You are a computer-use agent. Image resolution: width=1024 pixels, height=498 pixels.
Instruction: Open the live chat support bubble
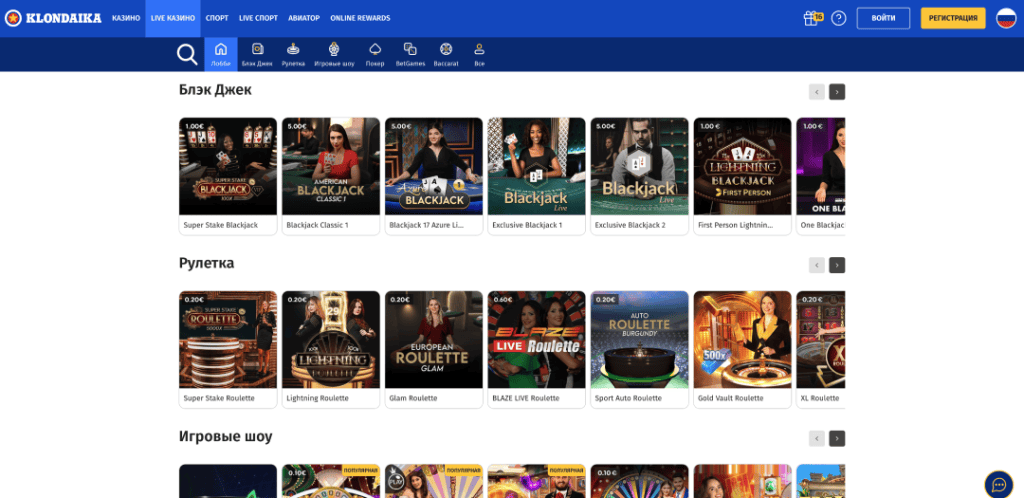pyautogui.click(x=999, y=484)
